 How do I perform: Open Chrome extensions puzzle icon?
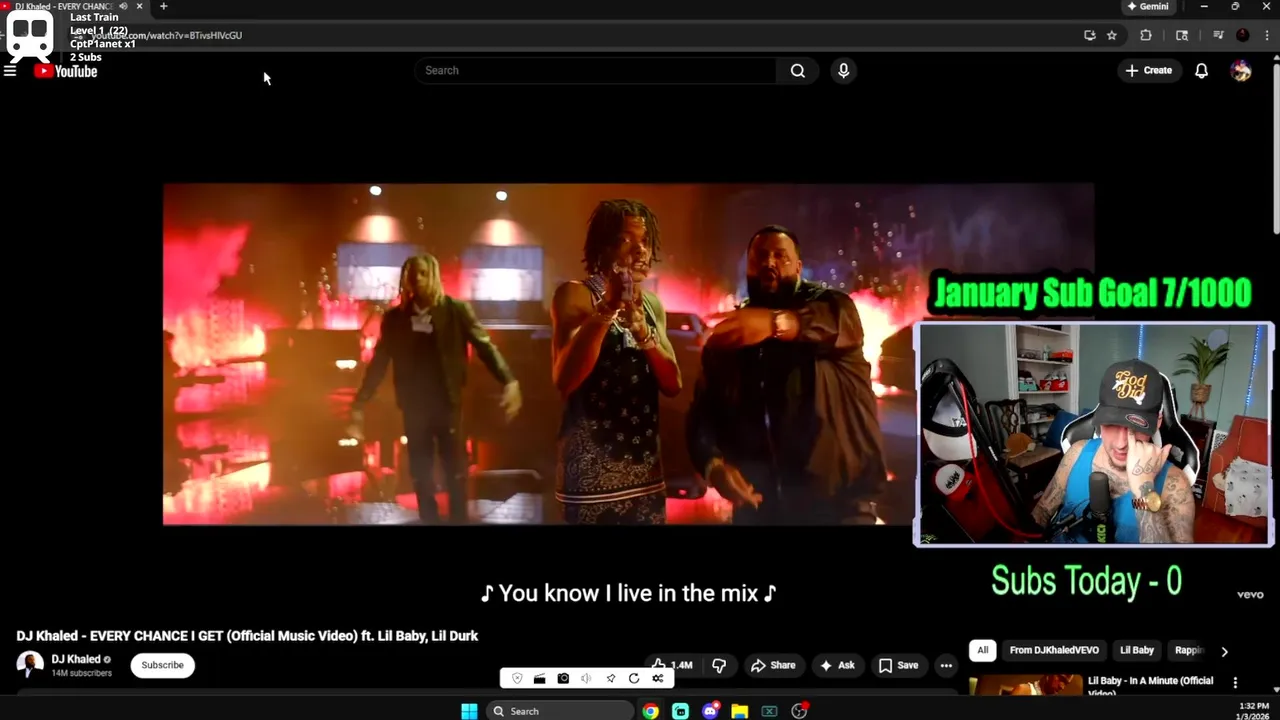(1146, 35)
